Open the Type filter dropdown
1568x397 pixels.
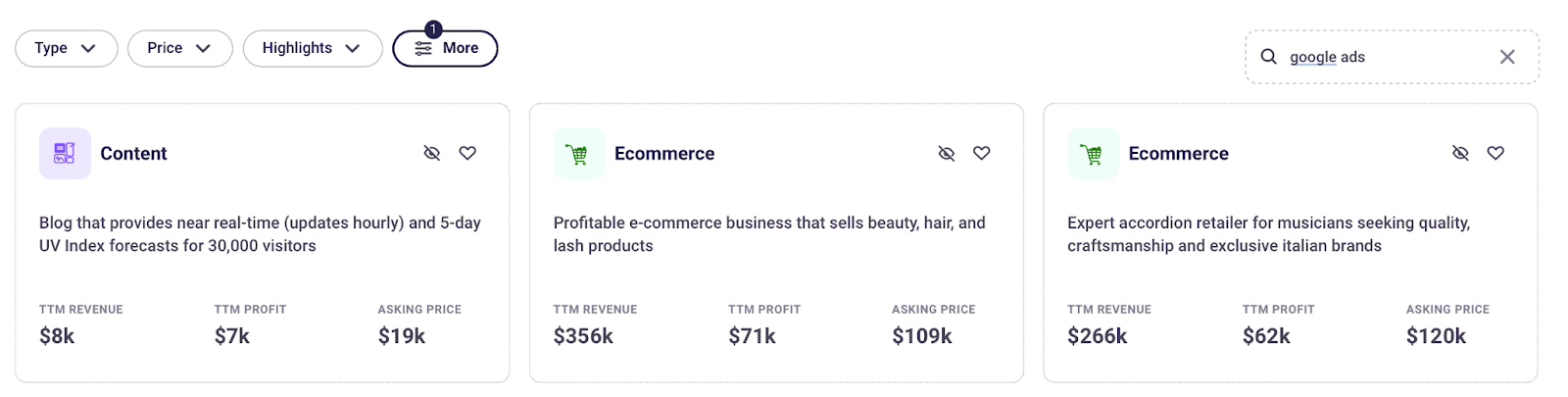67,48
